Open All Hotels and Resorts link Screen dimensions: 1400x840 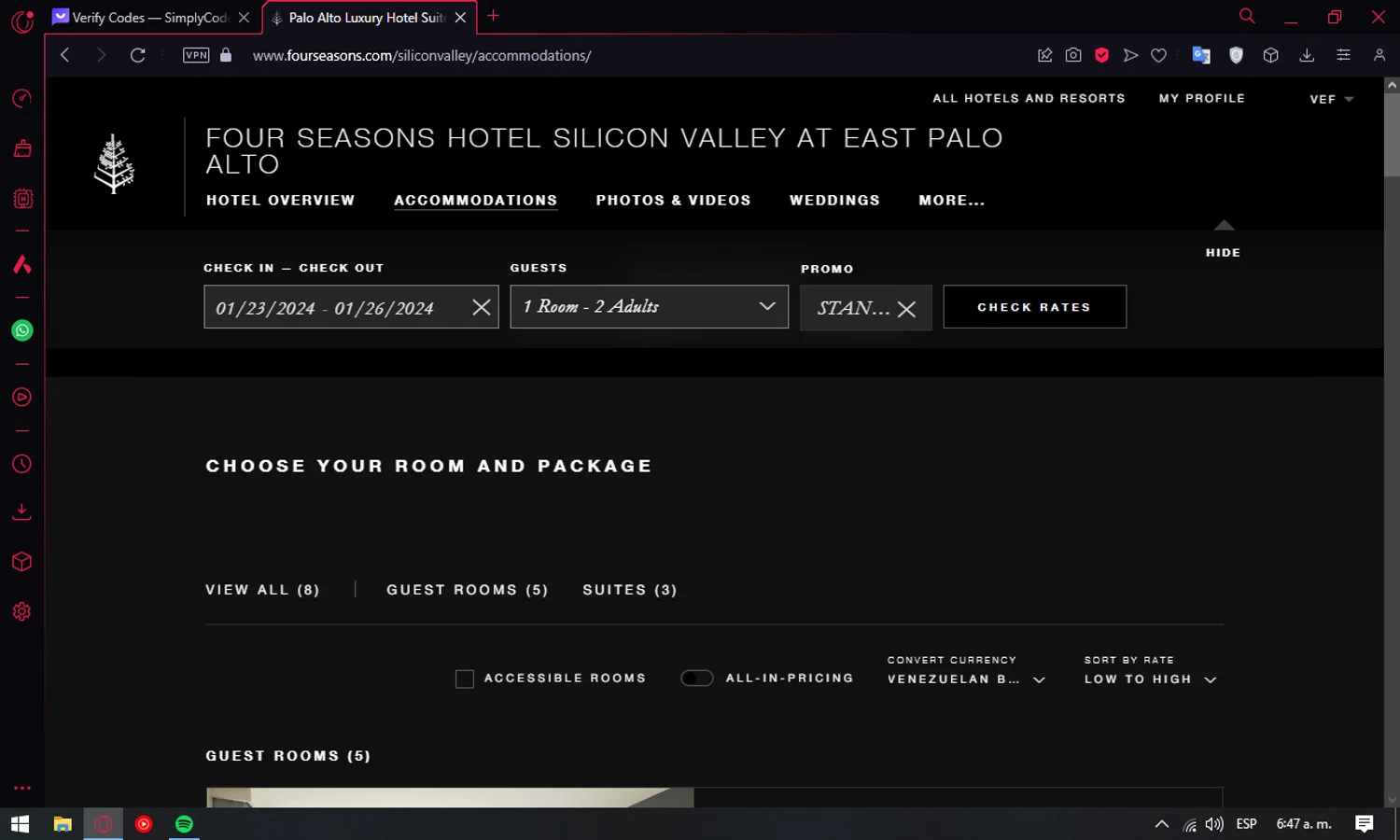click(1029, 98)
